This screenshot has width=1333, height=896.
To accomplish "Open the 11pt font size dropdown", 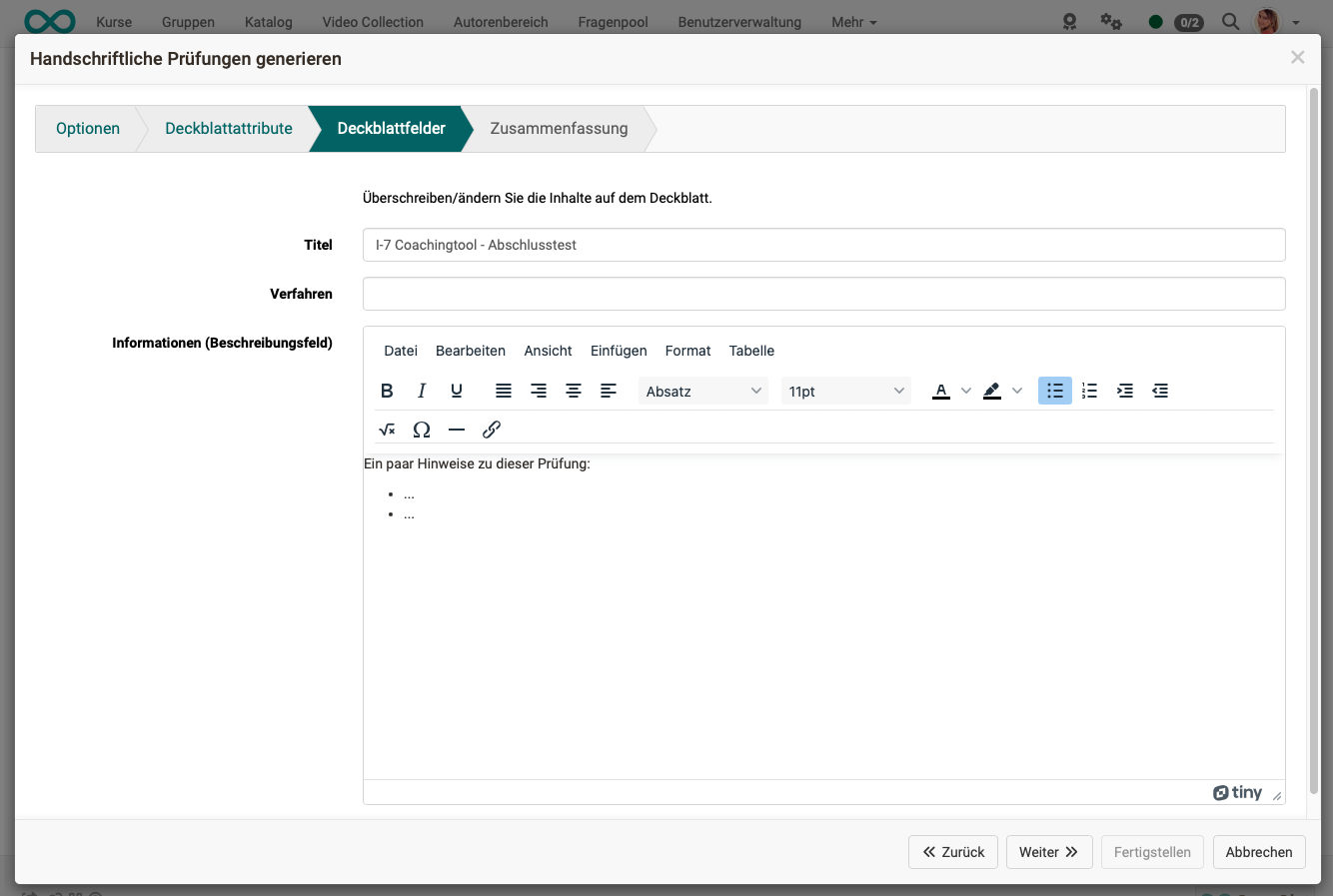I will [x=845, y=392].
